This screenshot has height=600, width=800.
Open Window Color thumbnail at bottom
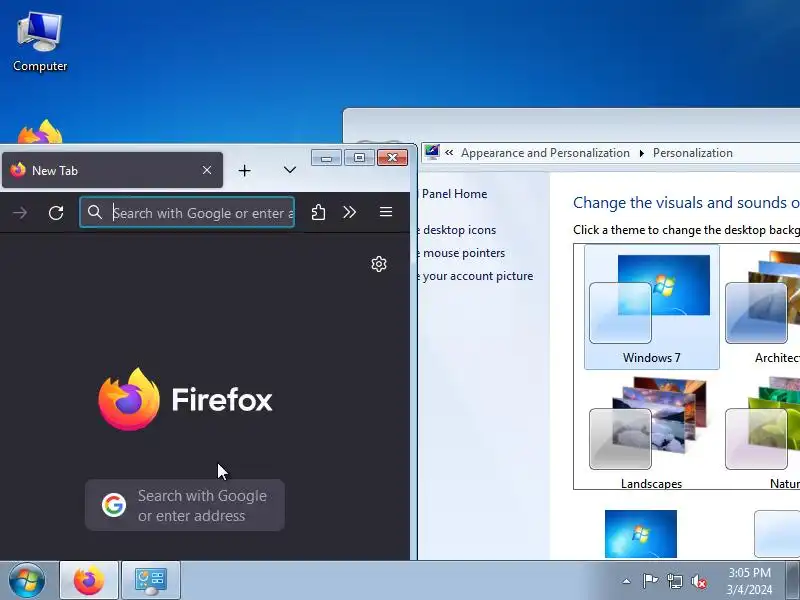click(777, 534)
